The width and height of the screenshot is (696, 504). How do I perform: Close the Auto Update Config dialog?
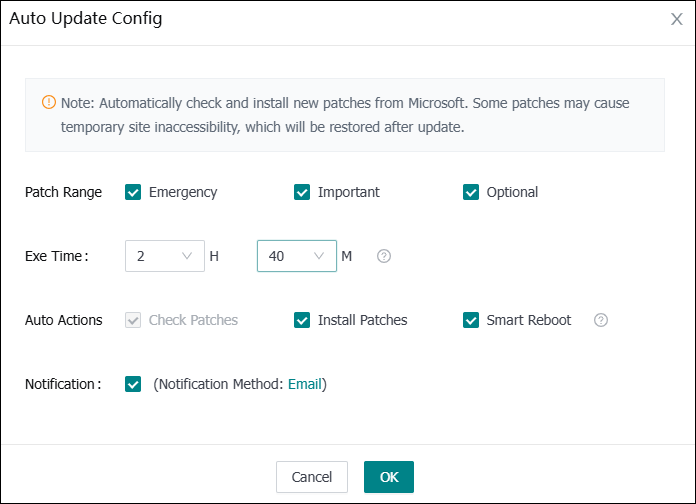pos(676,19)
